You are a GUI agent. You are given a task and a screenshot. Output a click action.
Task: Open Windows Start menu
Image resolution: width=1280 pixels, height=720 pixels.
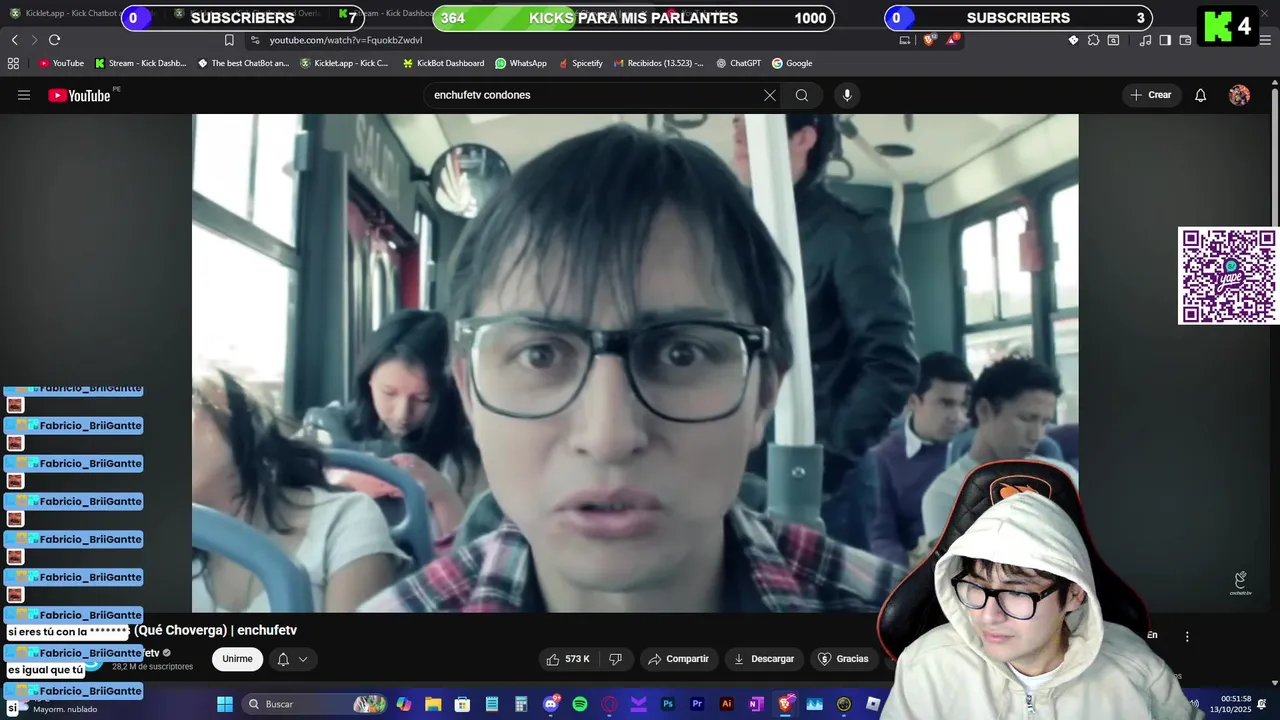click(x=225, y=704)
